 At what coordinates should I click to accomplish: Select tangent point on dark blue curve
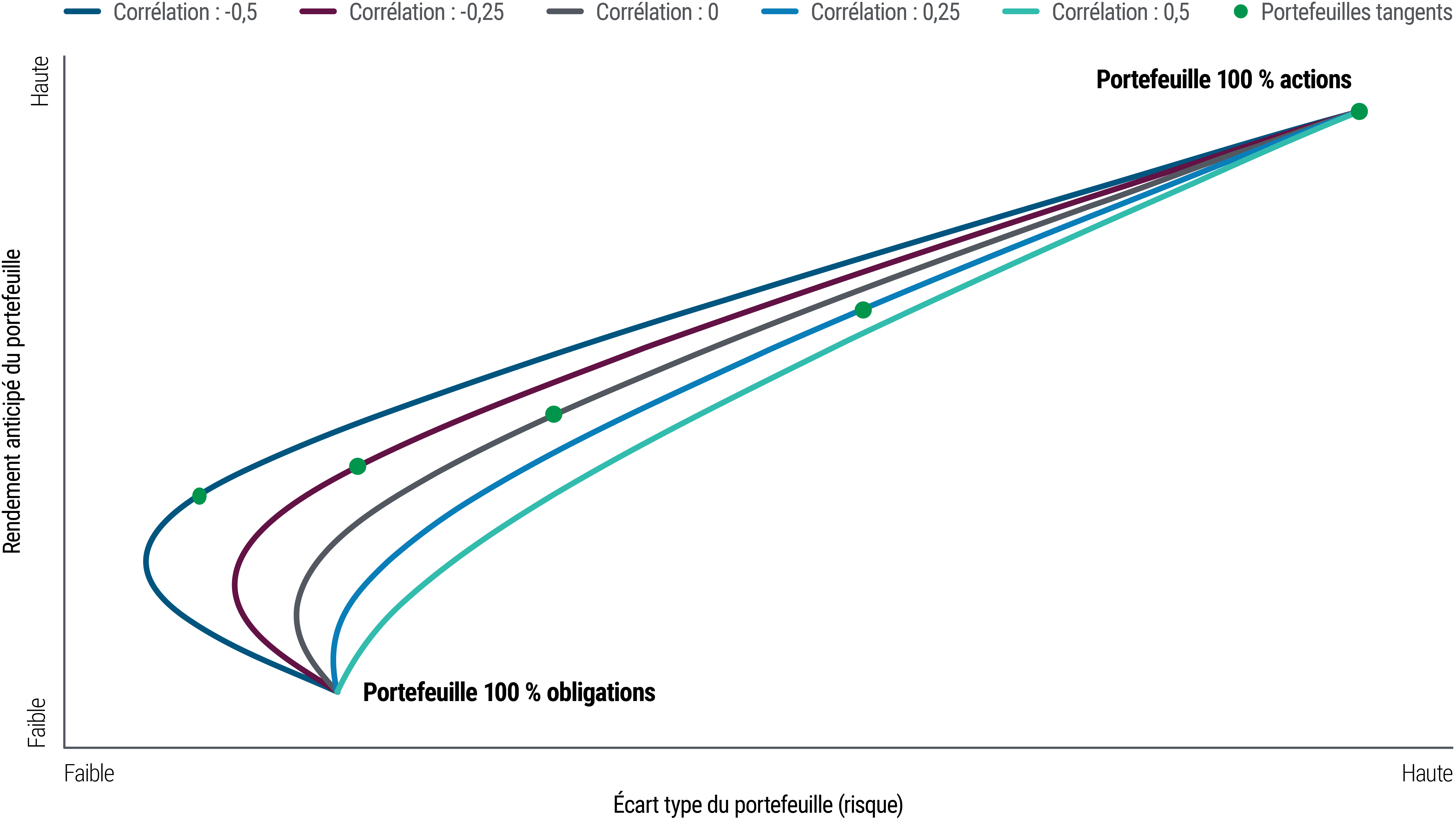click(199, 496)
